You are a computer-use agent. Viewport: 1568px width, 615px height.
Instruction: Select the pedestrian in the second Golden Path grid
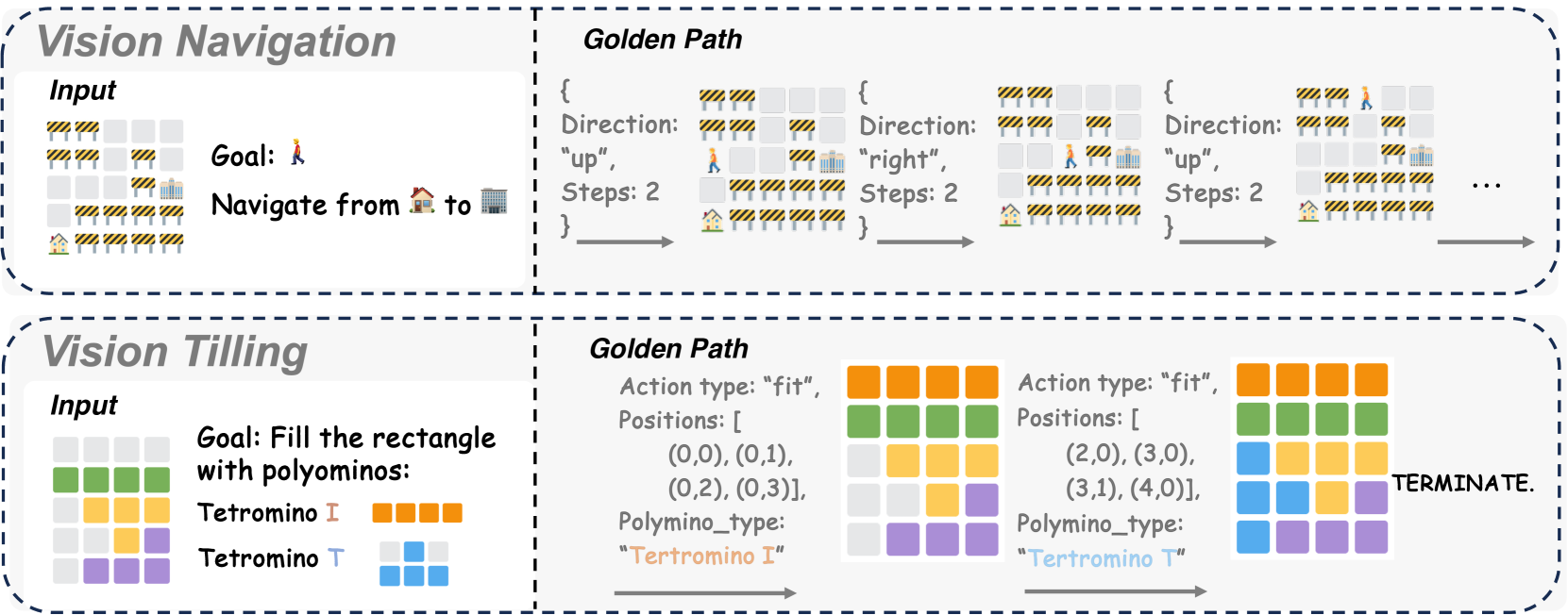tap(1070, 156)
